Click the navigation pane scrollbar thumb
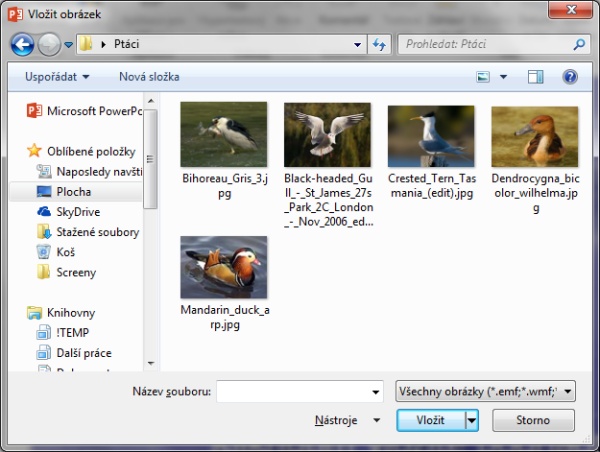Screen dimensions: 600x452 point(150,159)
